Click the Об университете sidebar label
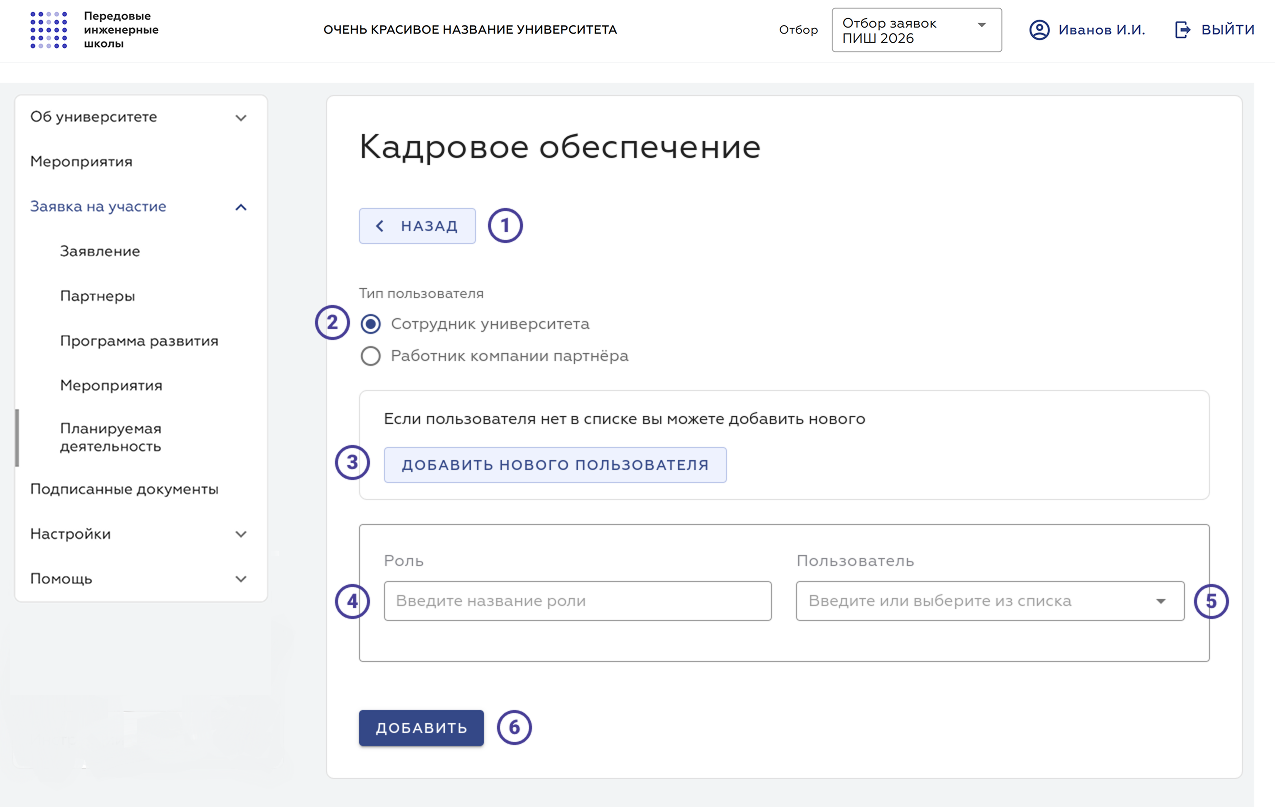This screenshot has height=807, width=1275. click(94, 117)
